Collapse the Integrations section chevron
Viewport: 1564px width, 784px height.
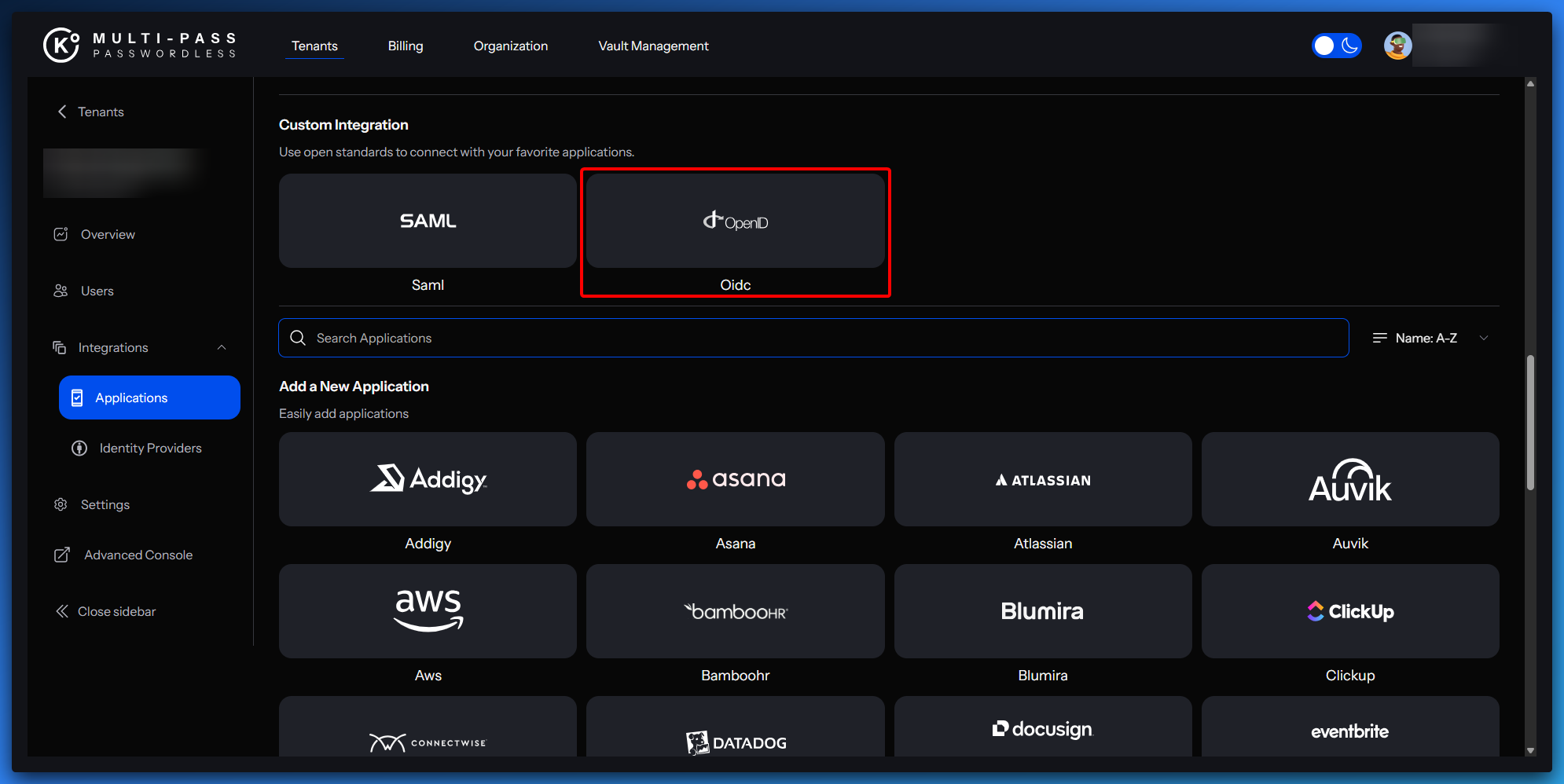coord(222,347)
